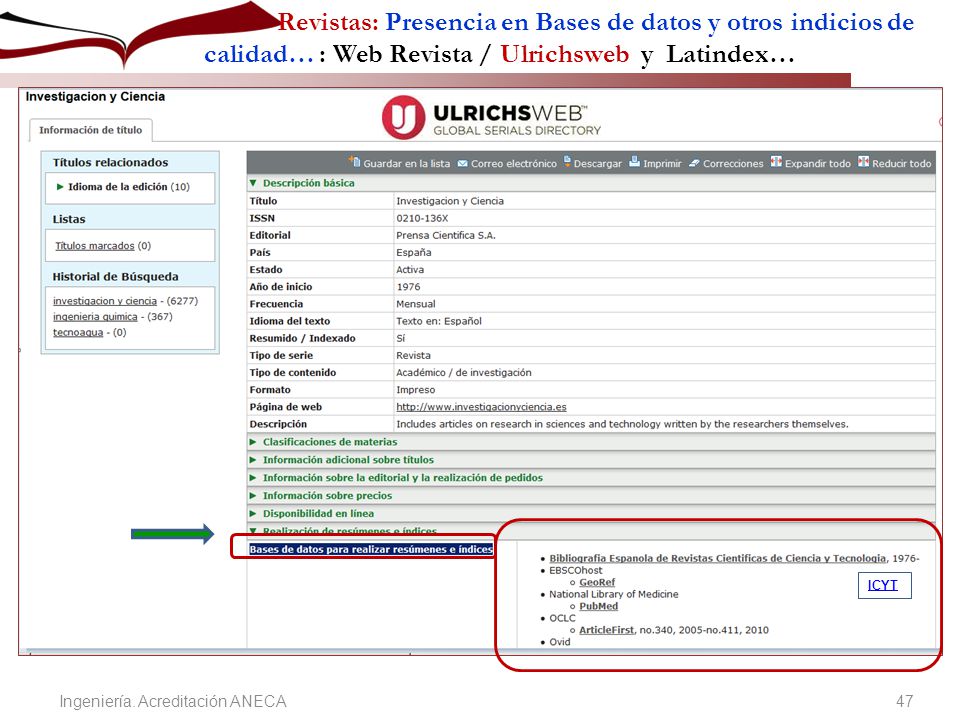Image resolution: width=960 pixels, height=720 pixels.
Task: Click the Listas panel heading
Action: (x=69, y=219)
